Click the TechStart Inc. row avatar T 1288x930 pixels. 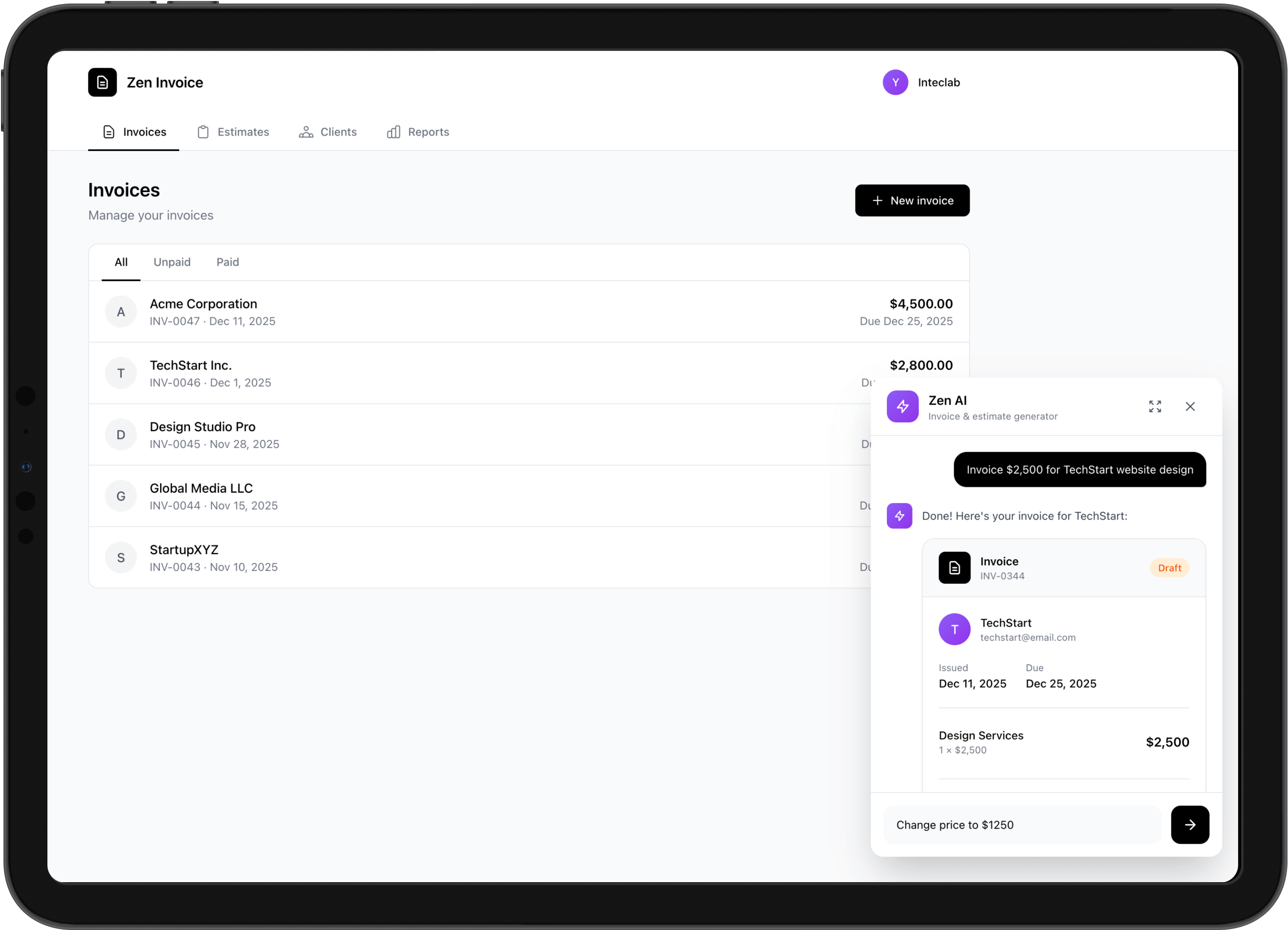pos(121,373)
